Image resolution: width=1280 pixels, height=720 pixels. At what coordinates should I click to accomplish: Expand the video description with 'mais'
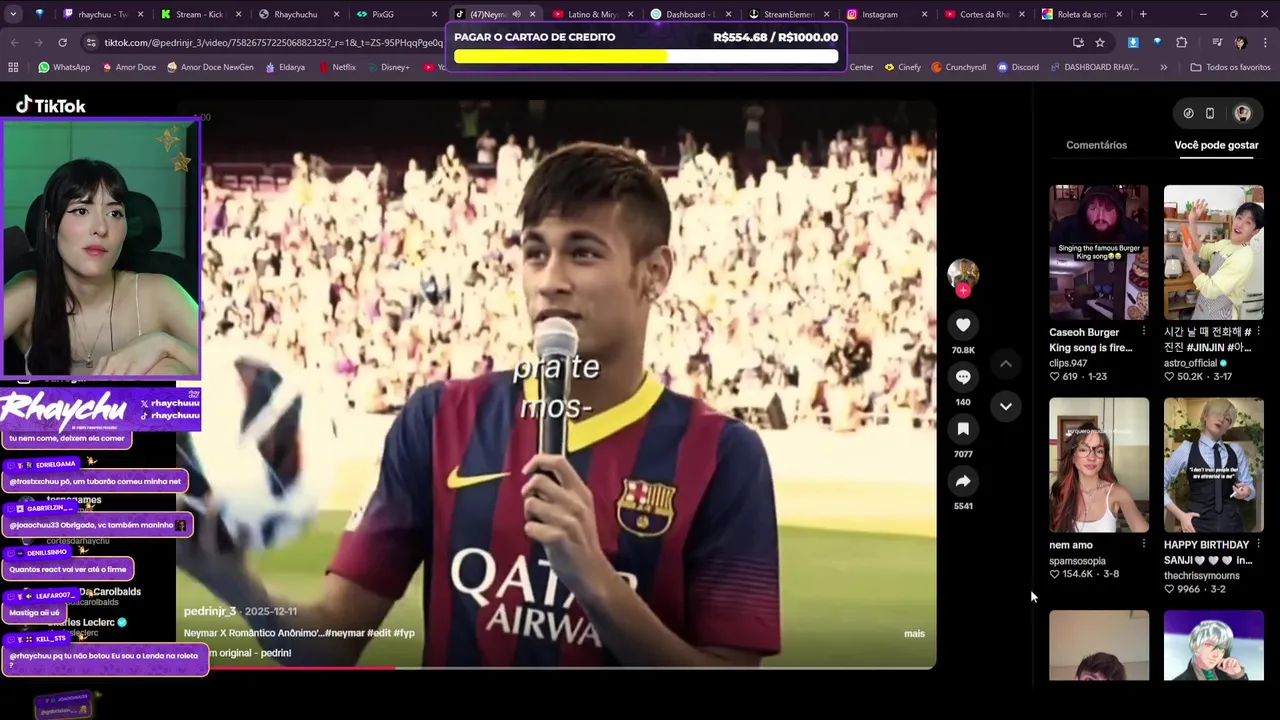click(914, 633)
